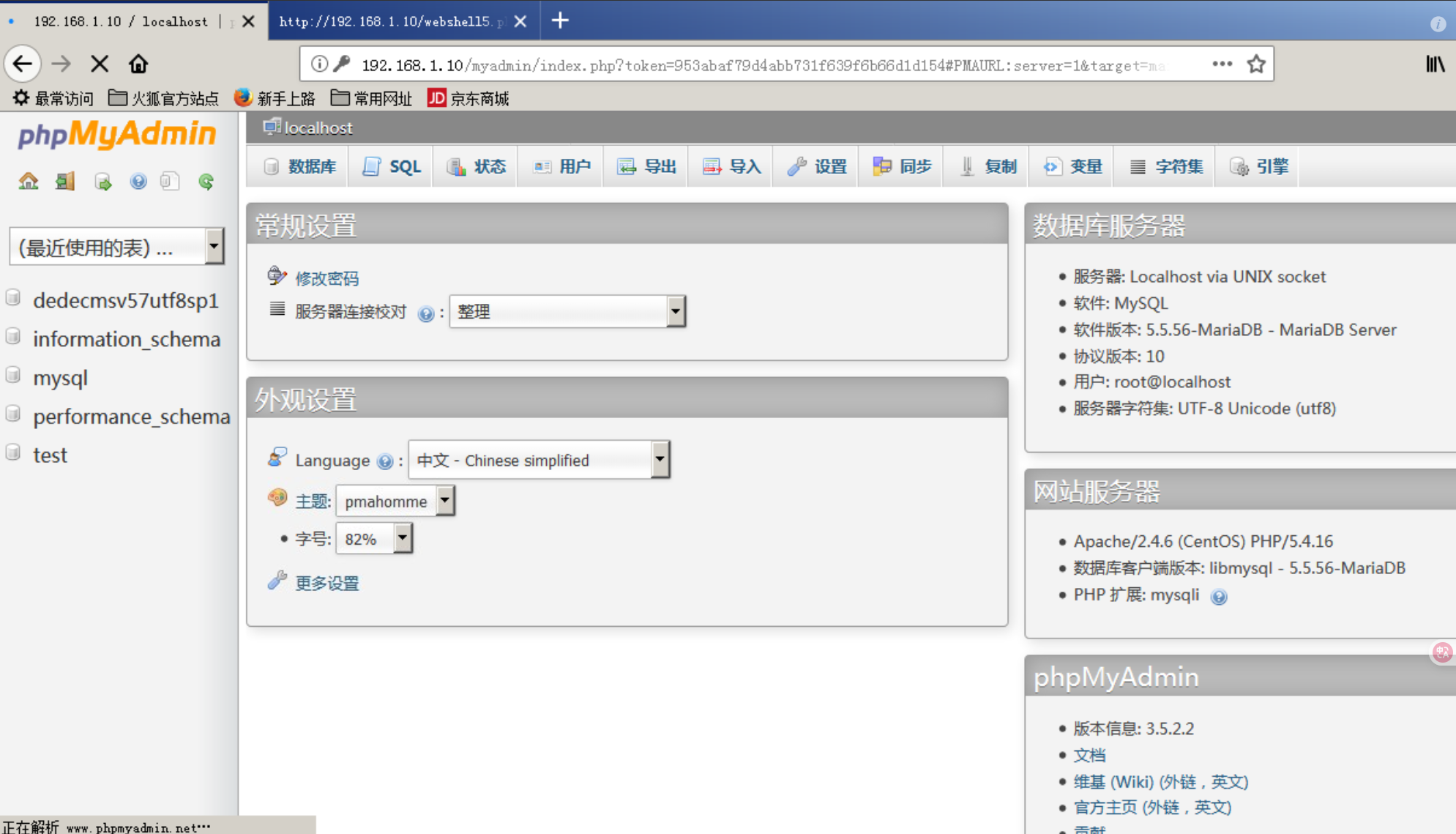Open the 服务器连接校对 collation dropdown
Screen dimensions: 1456x834
pos(567,311)
